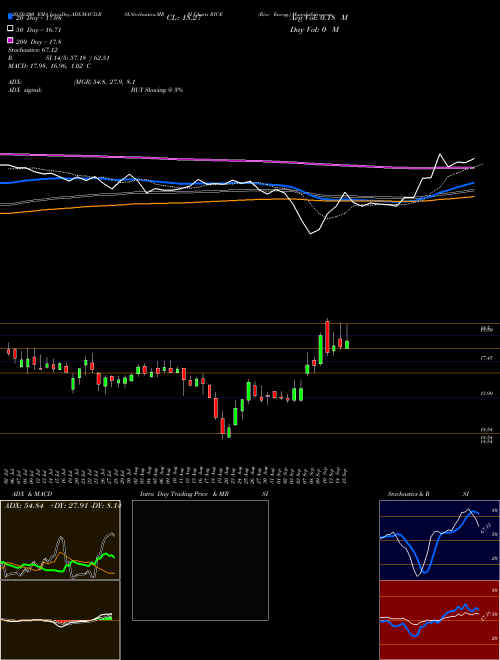500x660 pixels.
Task: Click the 'Stochastics: 67.12' readout
Action: coord(32,50)
